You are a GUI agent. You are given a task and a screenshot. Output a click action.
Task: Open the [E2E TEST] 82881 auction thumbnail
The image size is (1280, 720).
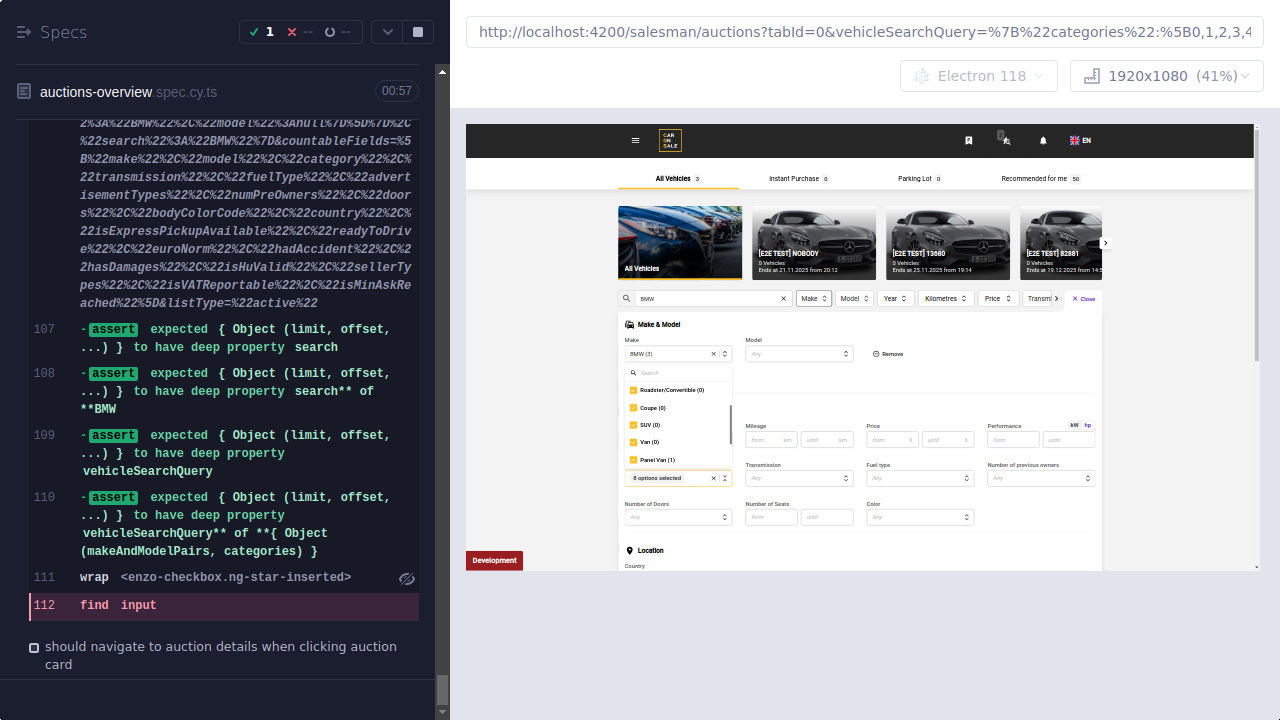[x=1060, y=242]
